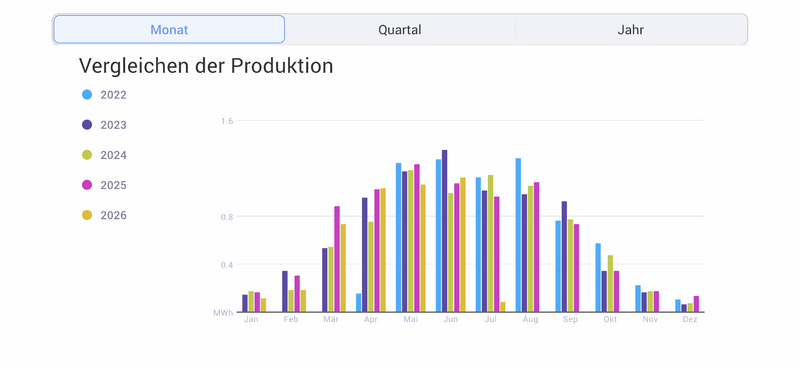The image size is (800, 368).
Task: Select the blue 2022 bar in Aug
Action: pos(518,235)
